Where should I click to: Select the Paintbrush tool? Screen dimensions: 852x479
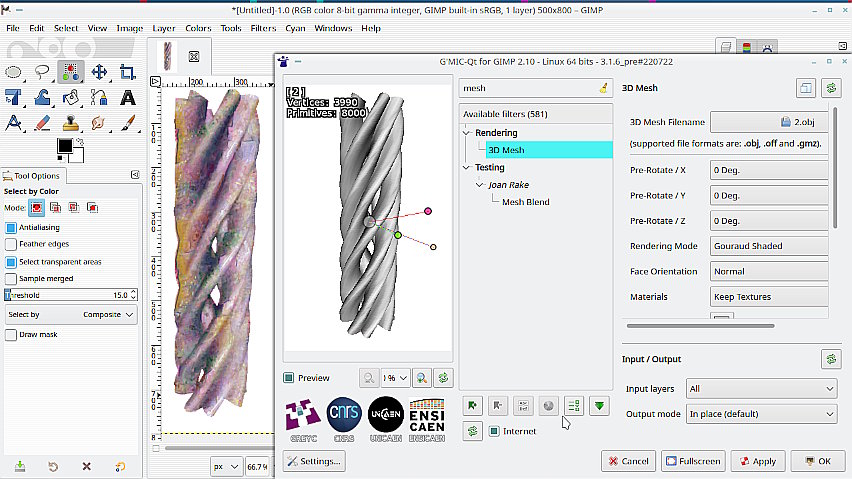[128, 124]
